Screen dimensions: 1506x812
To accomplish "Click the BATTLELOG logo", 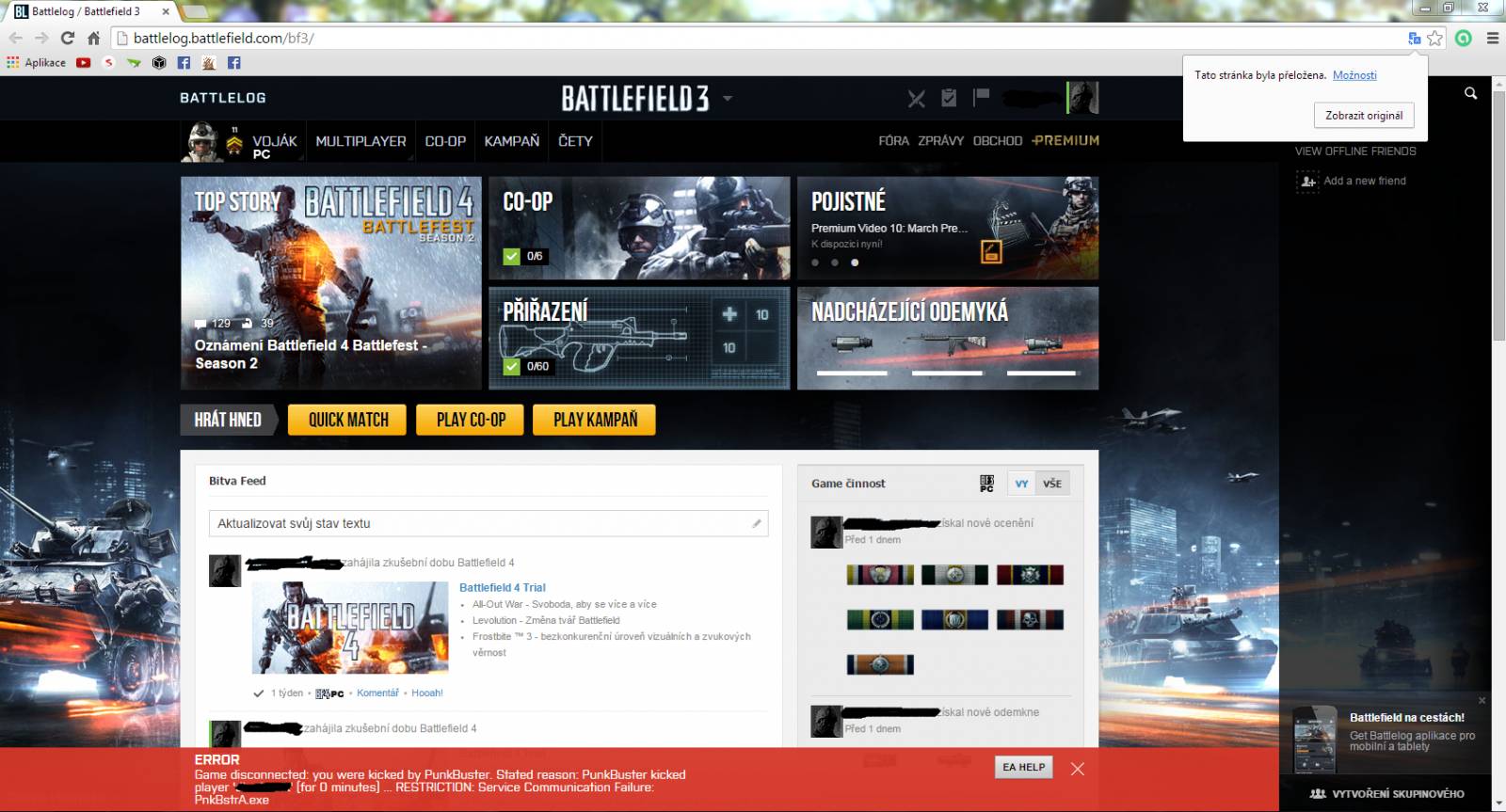I will [223, 98].
